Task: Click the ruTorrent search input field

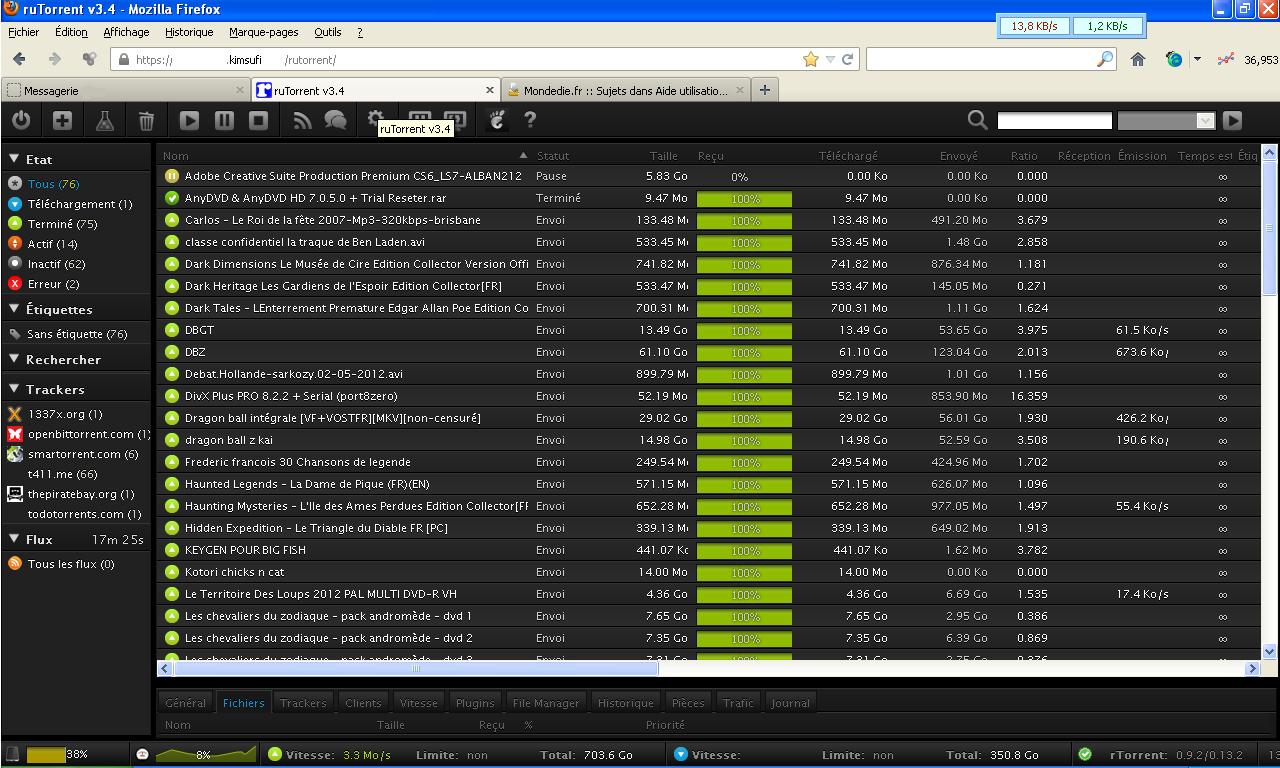Action: [x=1054, y=120]
